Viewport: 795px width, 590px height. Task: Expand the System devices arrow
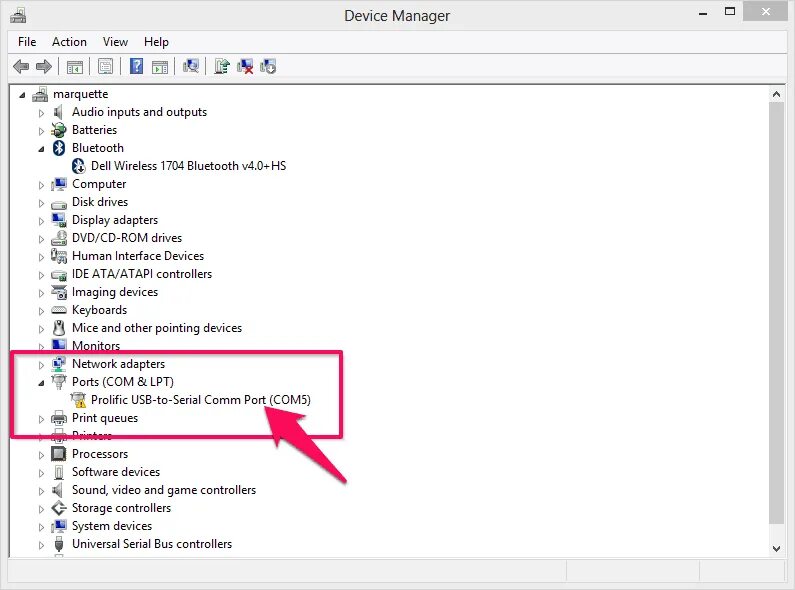42,527
